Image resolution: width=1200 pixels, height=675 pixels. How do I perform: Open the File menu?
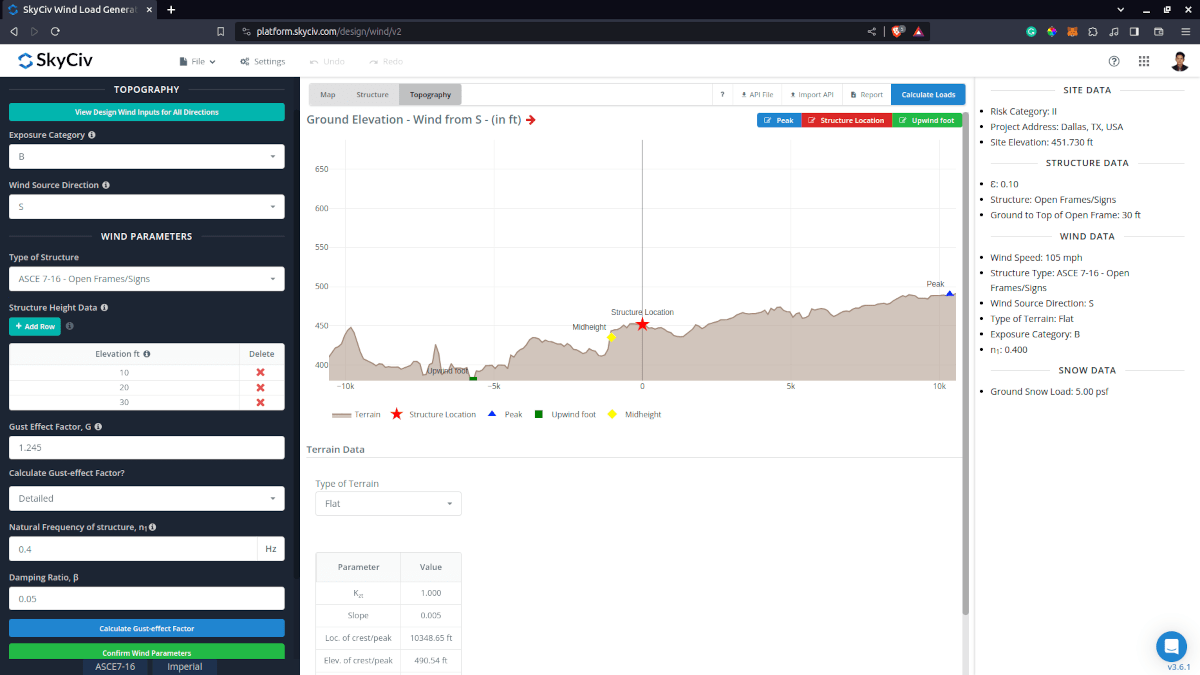[196, 61]
